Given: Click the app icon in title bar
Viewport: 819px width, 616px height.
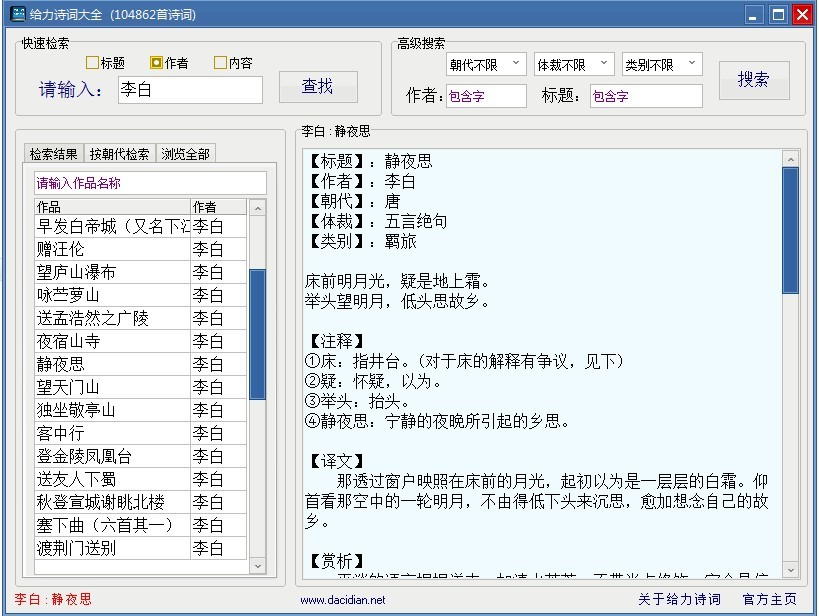Looking at the screenshot, I should click(17, 14).
